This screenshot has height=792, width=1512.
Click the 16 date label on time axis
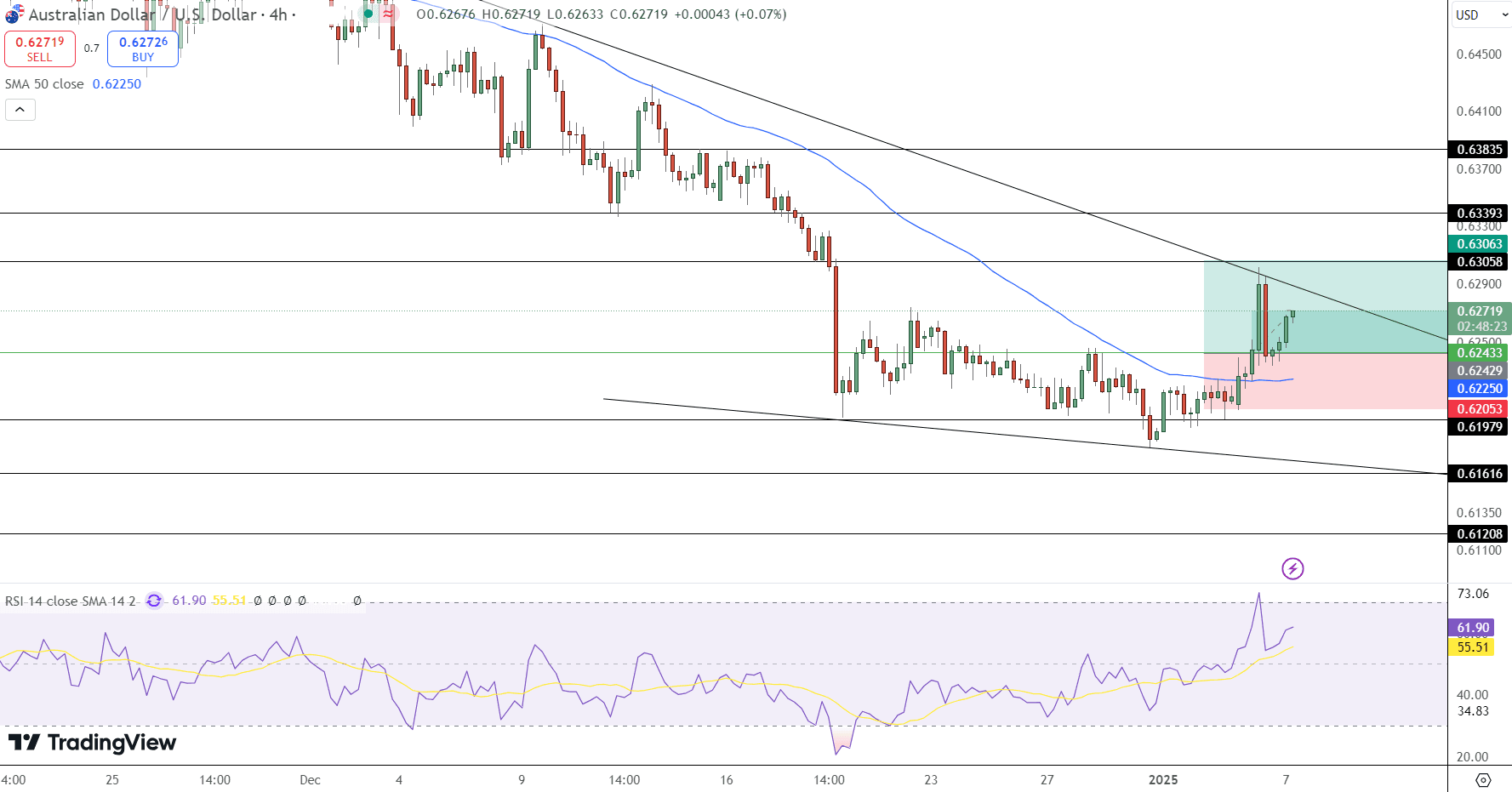726,780
